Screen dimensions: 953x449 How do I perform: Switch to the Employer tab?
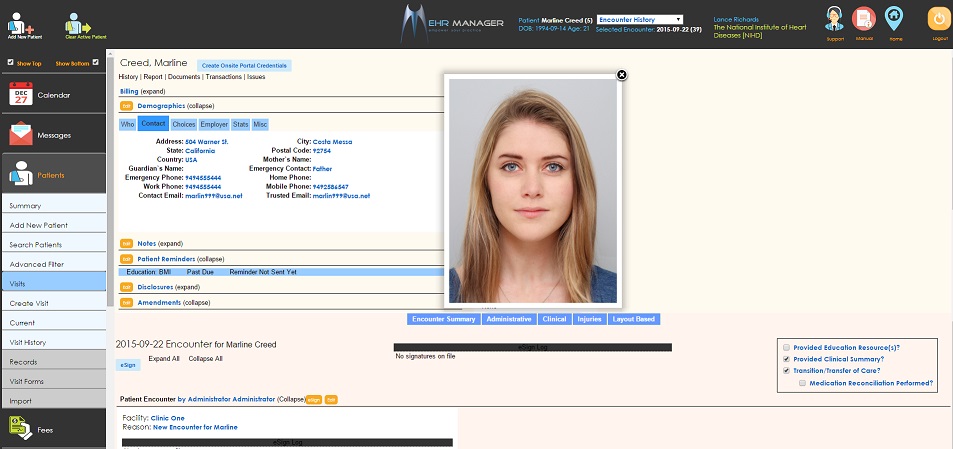tap(213, 124)
